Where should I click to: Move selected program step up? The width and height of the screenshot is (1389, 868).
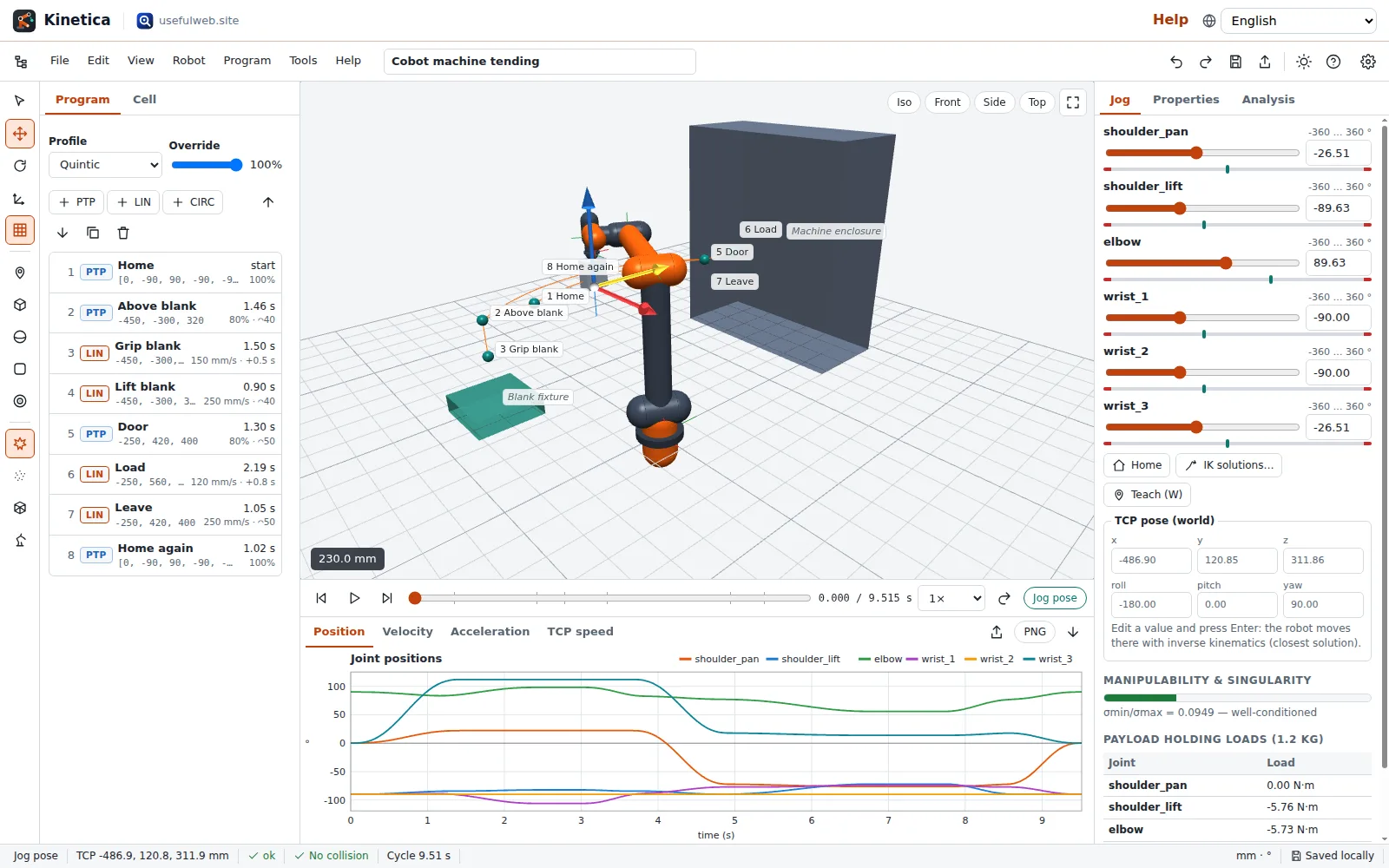point(268,202)
